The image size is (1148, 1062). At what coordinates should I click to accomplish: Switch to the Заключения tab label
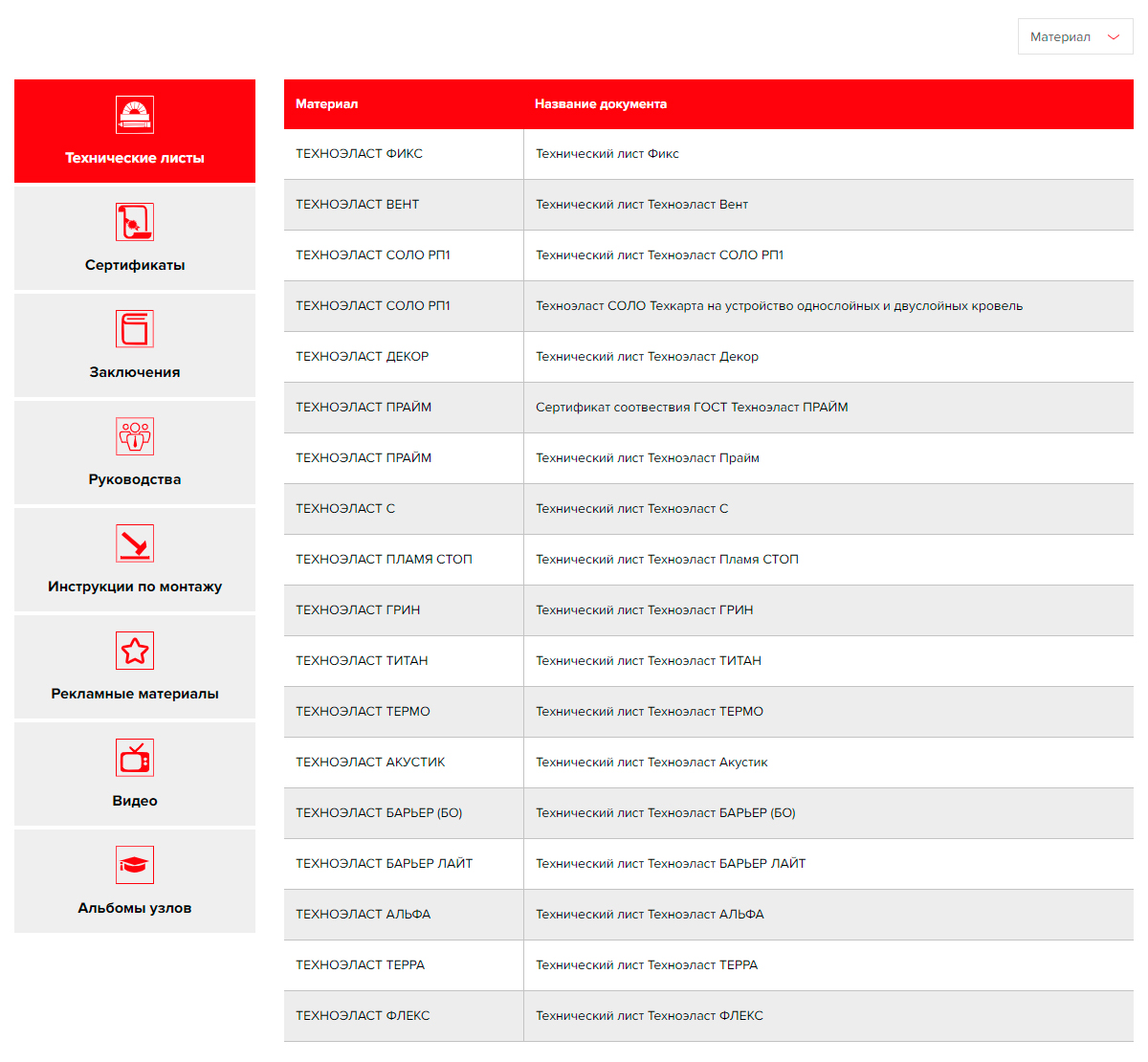coord(135,372)
